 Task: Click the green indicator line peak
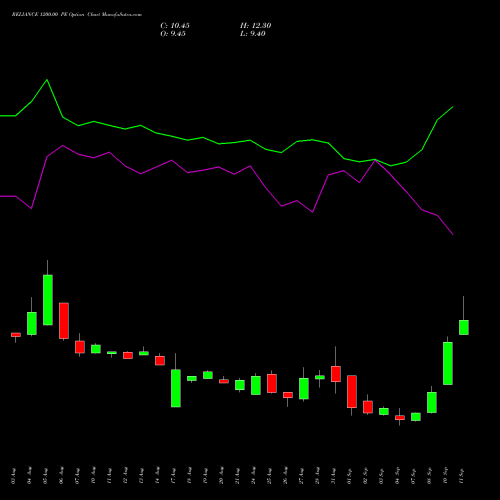point(47,80)
